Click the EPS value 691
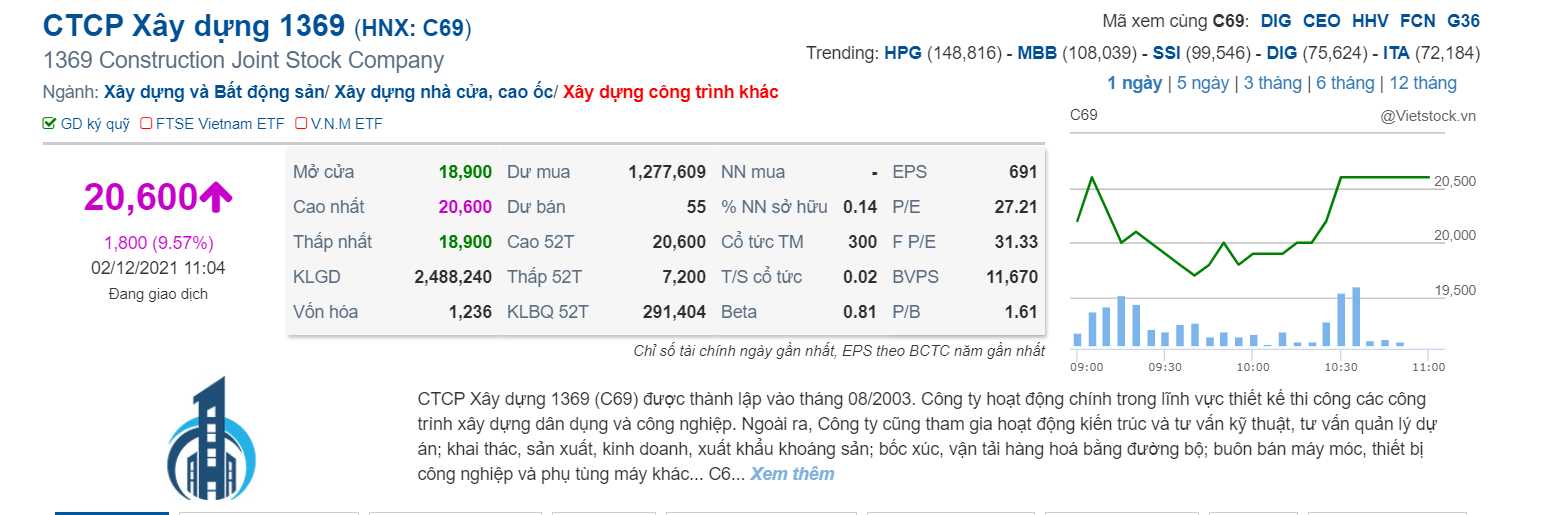This screenshot has height=515, width=1562. pyautogui.click(x=1023, y=172)
